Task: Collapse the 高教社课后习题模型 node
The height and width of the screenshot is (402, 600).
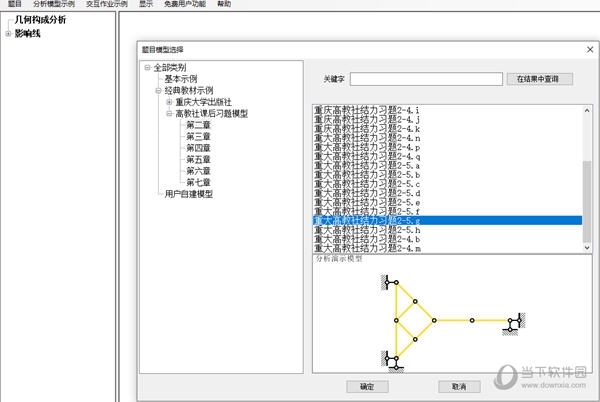Action: pos(169,114)
